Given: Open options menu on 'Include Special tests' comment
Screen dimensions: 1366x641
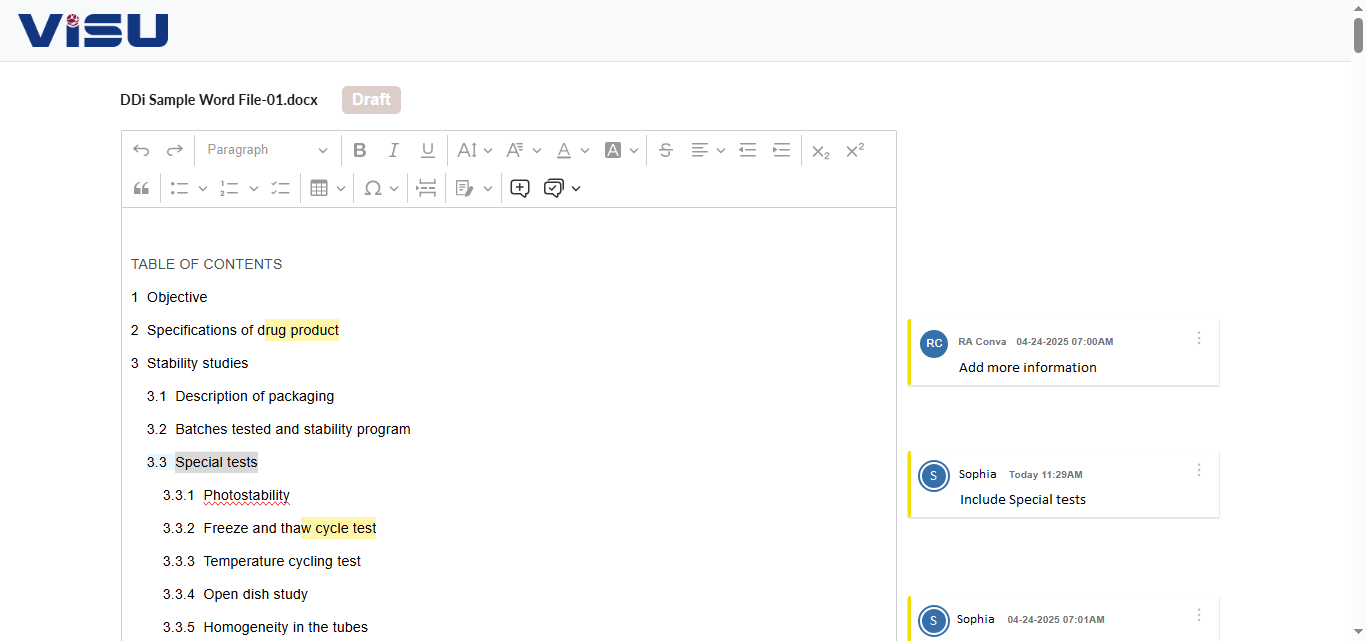Looking at the screenshot, I should 1199,470.
